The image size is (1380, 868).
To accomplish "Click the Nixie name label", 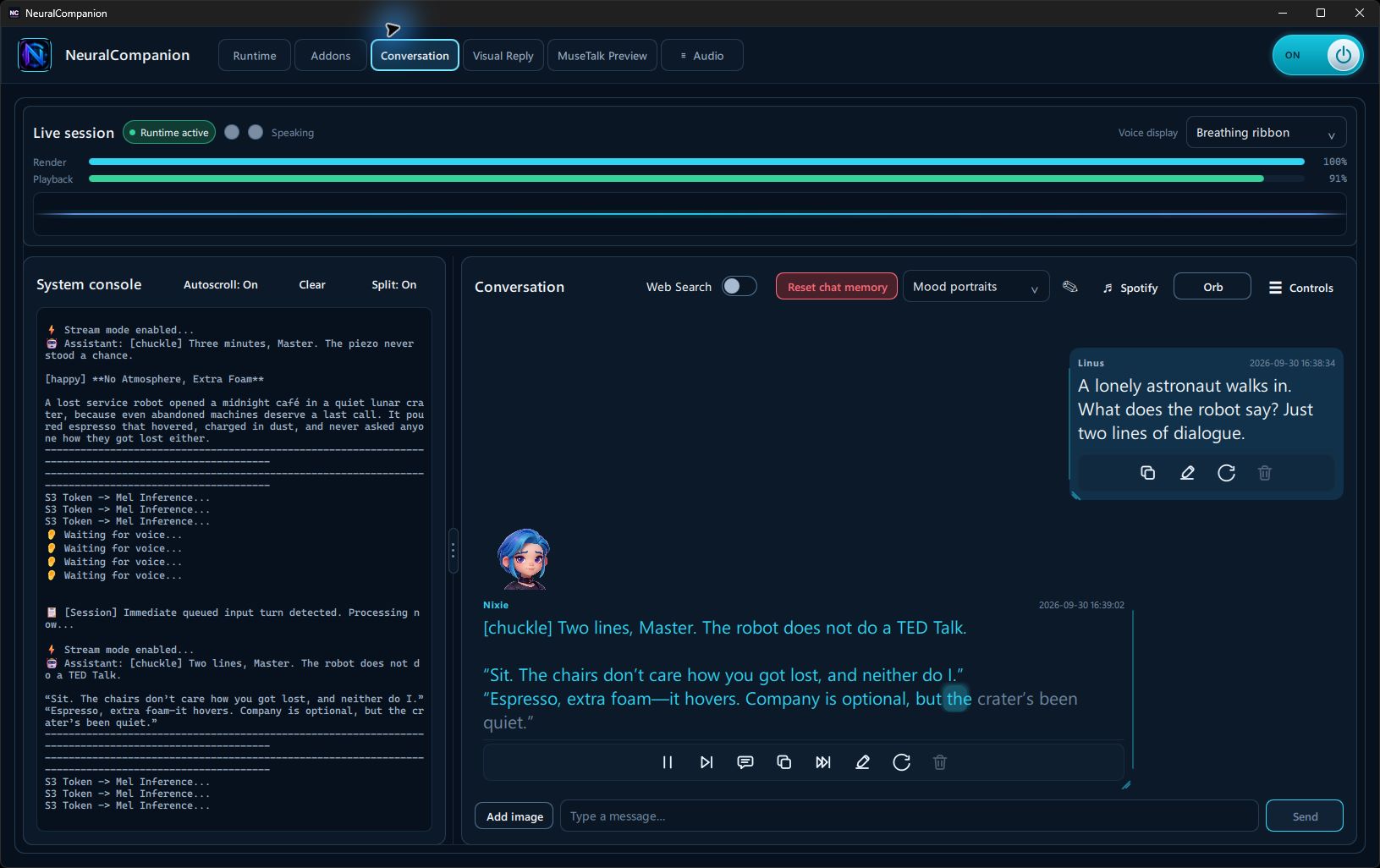I will [x=496, y=605].
